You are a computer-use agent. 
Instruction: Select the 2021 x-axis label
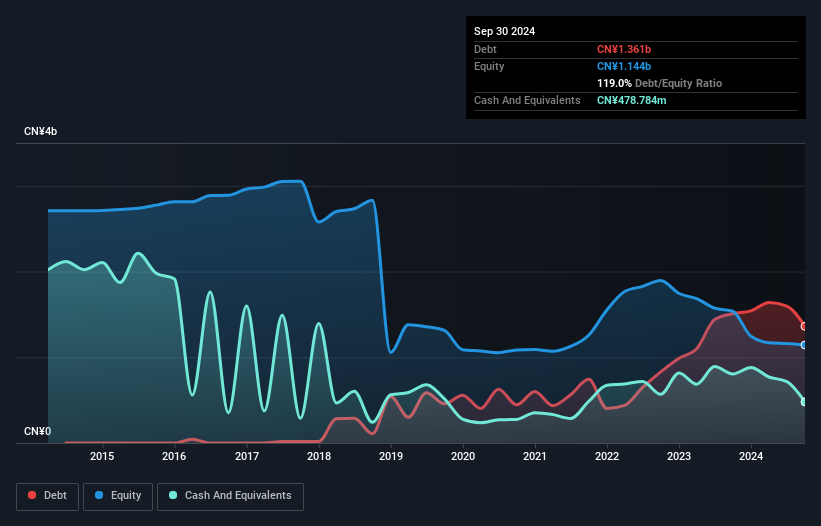coord(535,456)
